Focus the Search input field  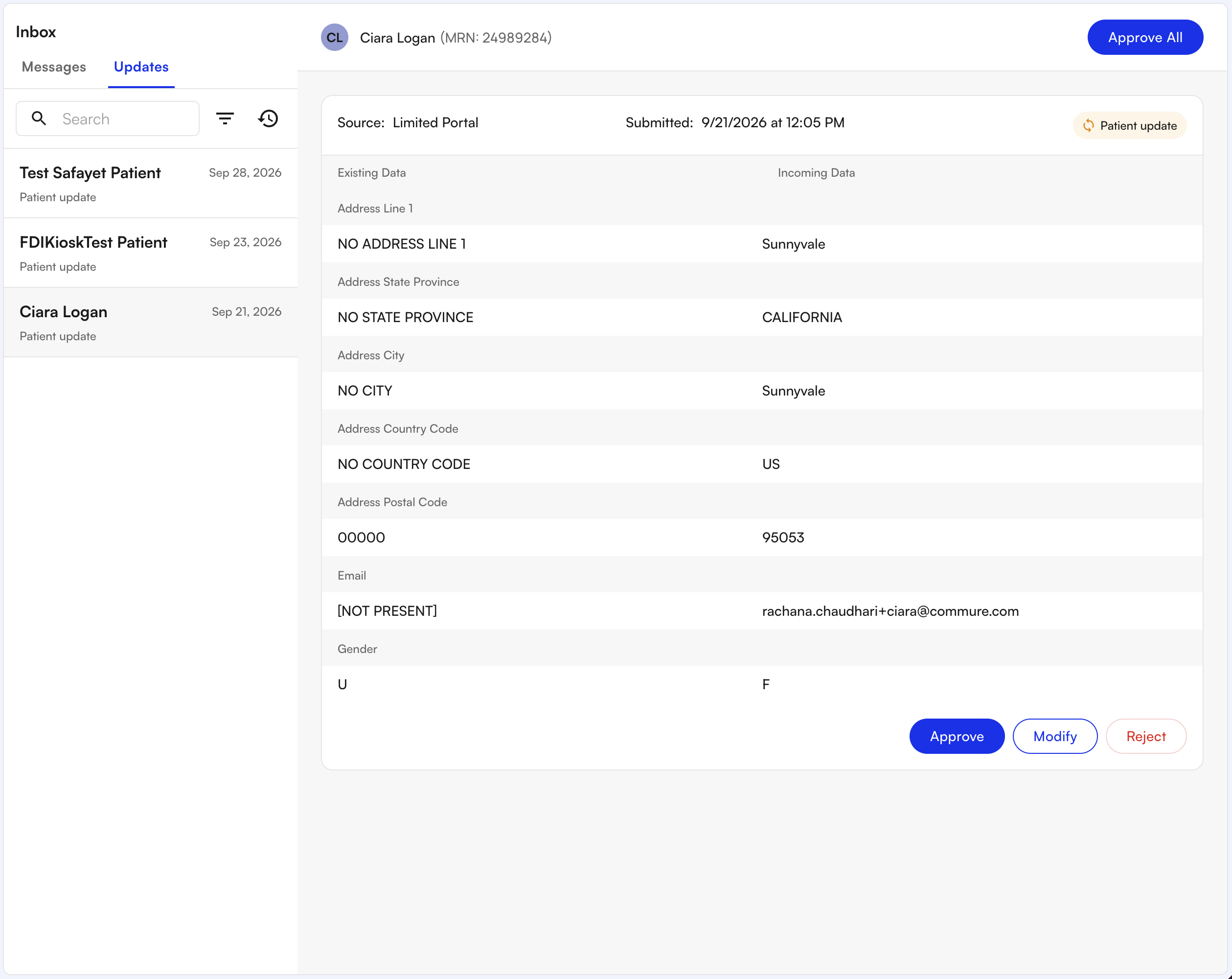pyautogui.click(x=108, y=118)
